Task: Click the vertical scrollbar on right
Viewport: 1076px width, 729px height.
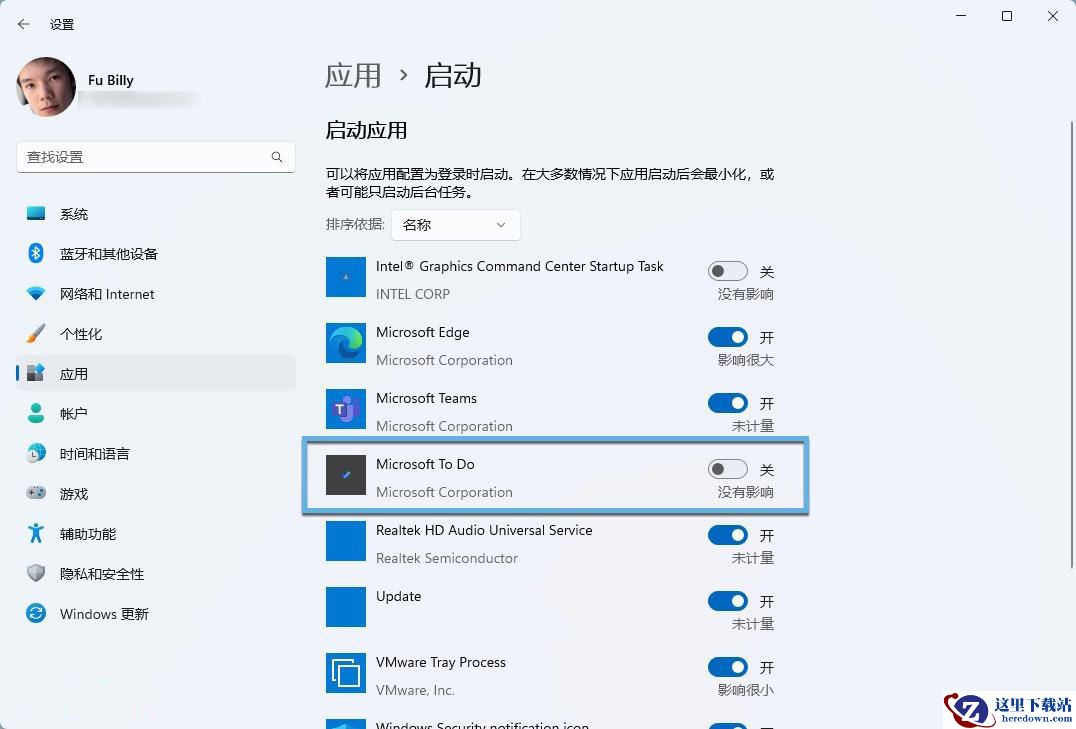Action: tap(1072, 345)
